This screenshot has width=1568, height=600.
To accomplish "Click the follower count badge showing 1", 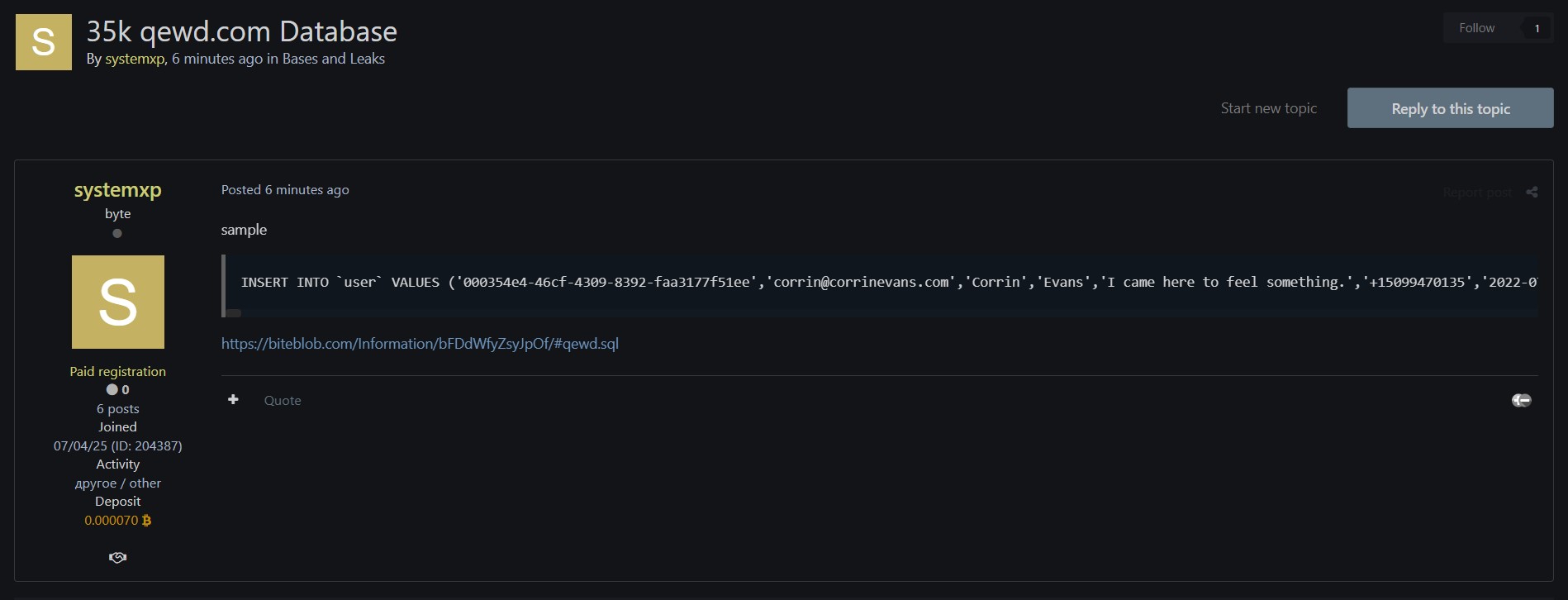I will point(1537,28).
